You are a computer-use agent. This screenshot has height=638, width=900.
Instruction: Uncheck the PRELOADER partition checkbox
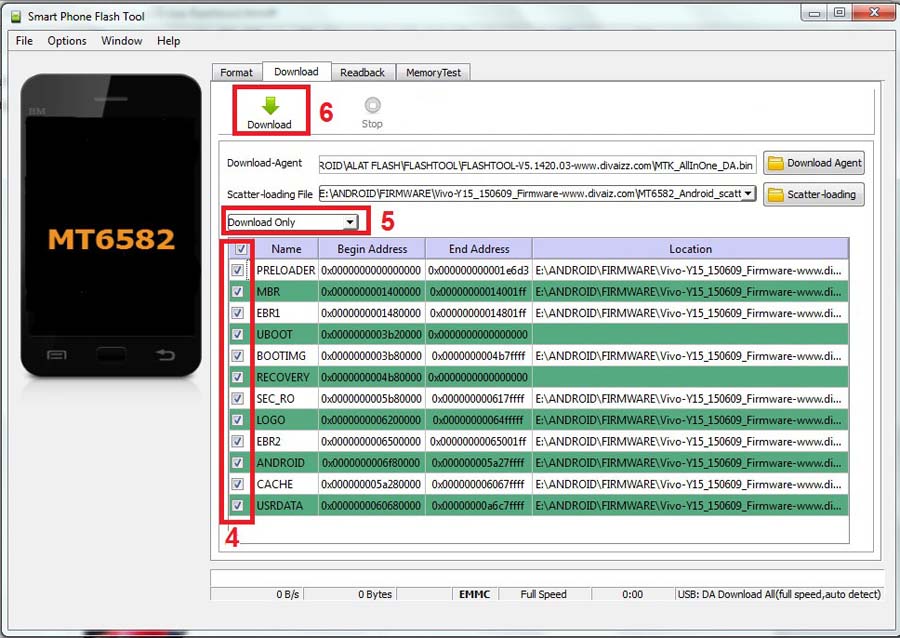237,270
